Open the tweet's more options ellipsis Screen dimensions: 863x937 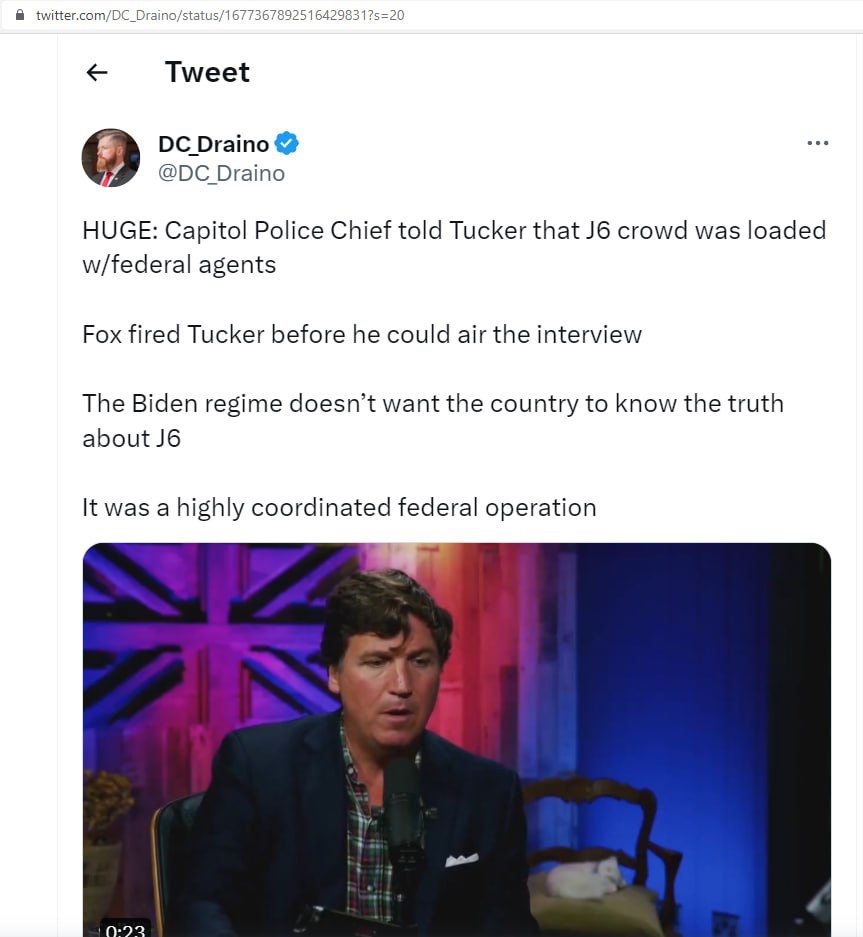click(817, 143)
